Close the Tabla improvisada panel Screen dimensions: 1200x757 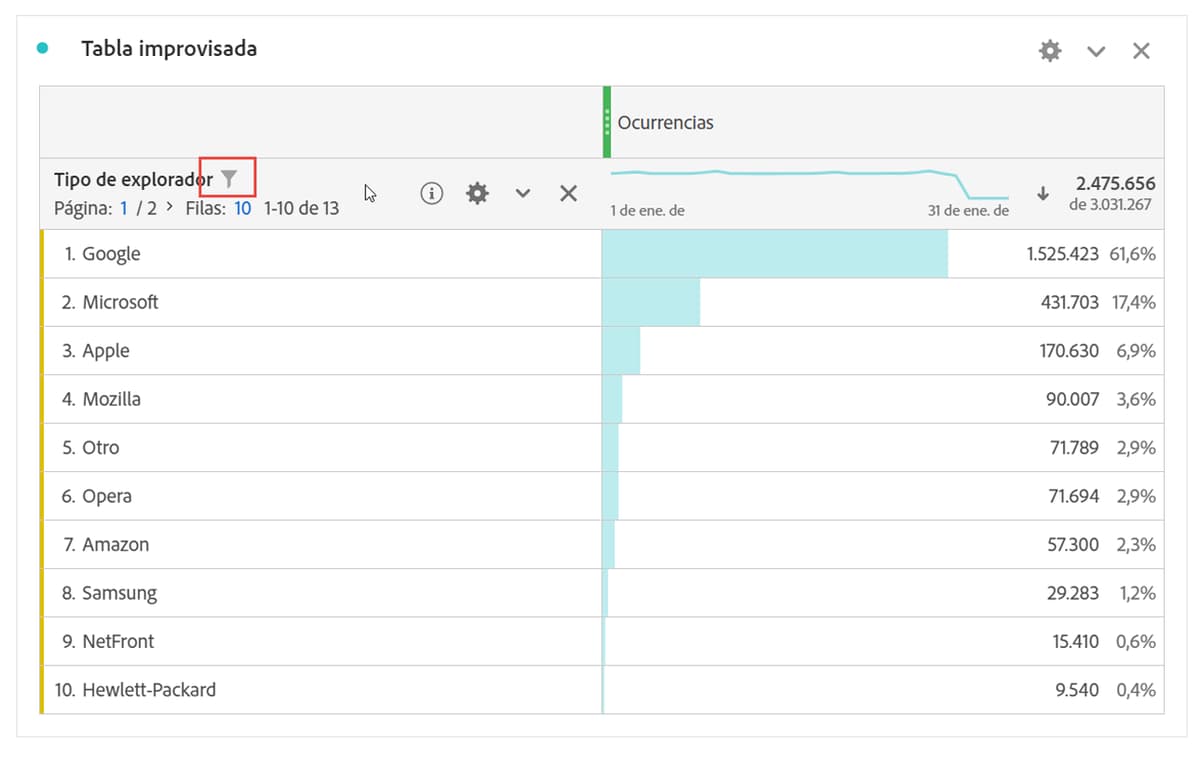click(x=1141, y=49)
